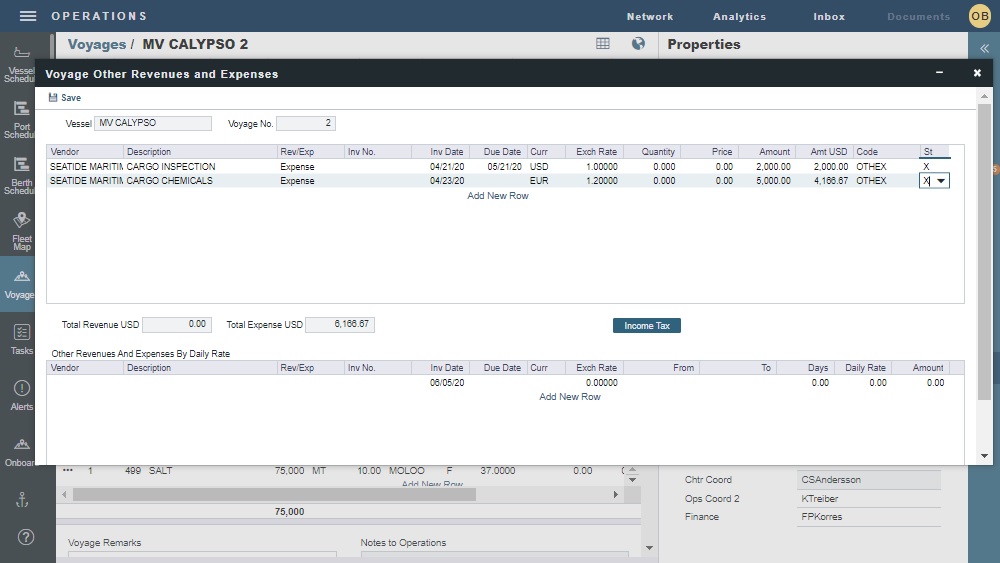Click the Income Tax button
The image size is (1000, 563).
[x=646, y=326]
